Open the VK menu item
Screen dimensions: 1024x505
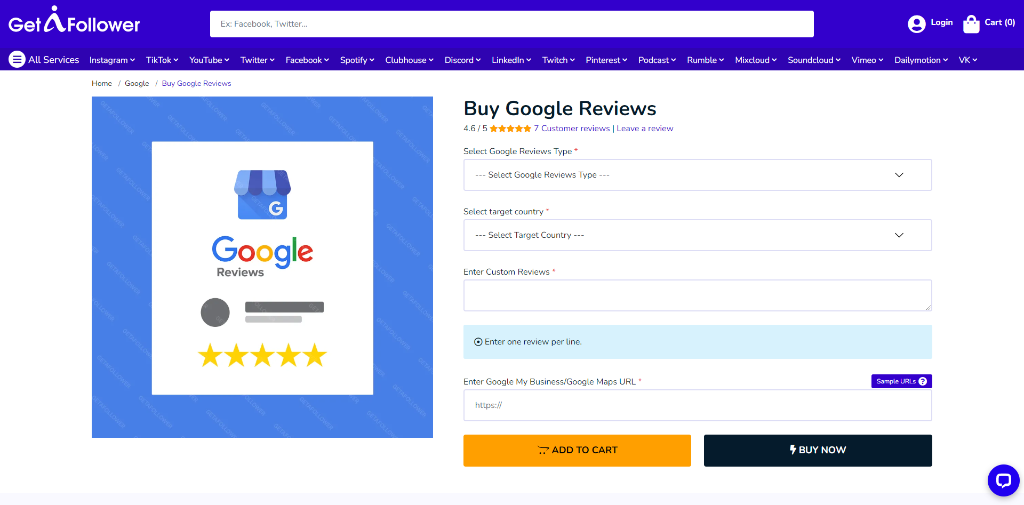(x=968, y=60)
